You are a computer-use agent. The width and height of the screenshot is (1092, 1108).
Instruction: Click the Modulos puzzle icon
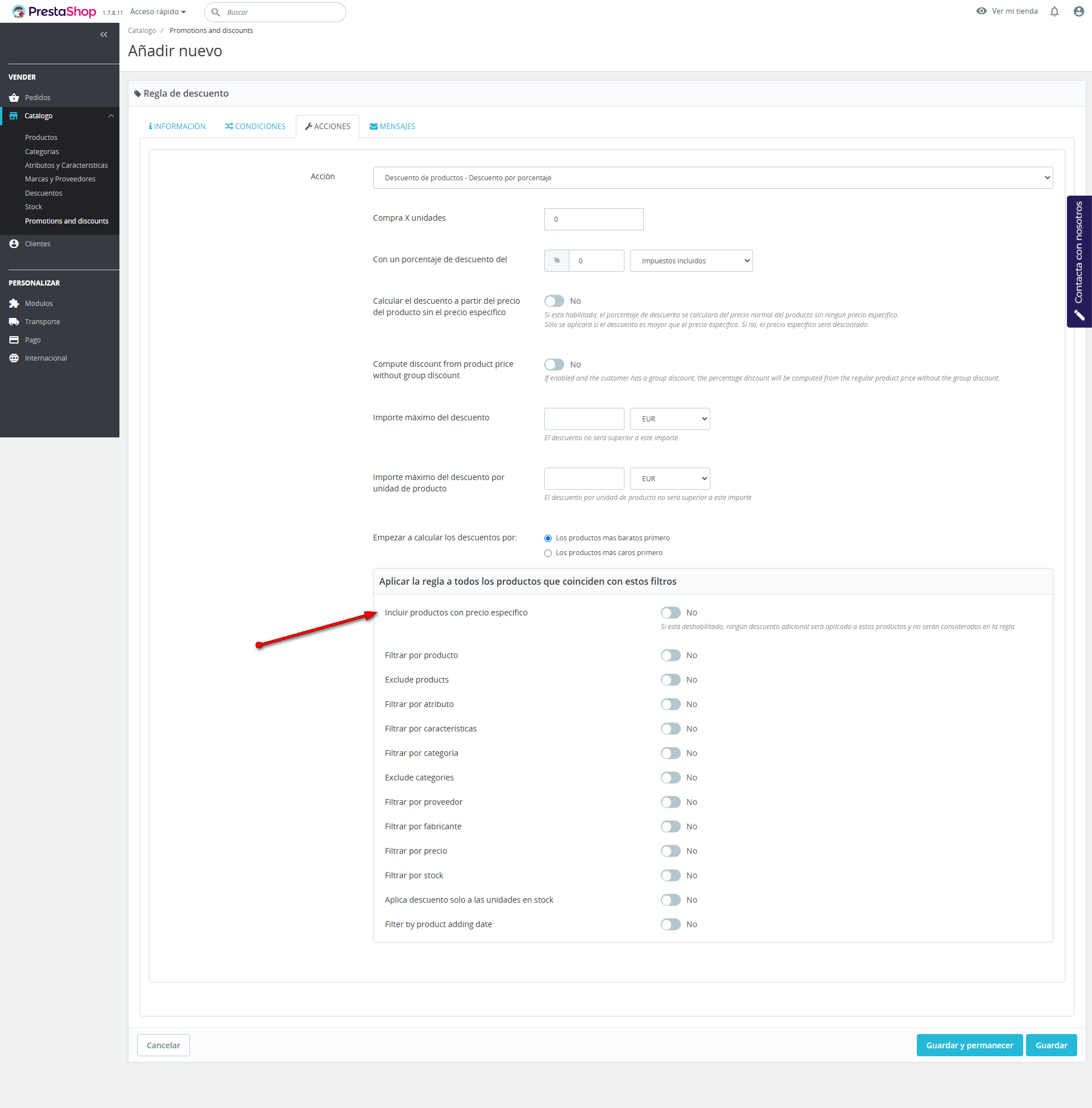(14, 303)
